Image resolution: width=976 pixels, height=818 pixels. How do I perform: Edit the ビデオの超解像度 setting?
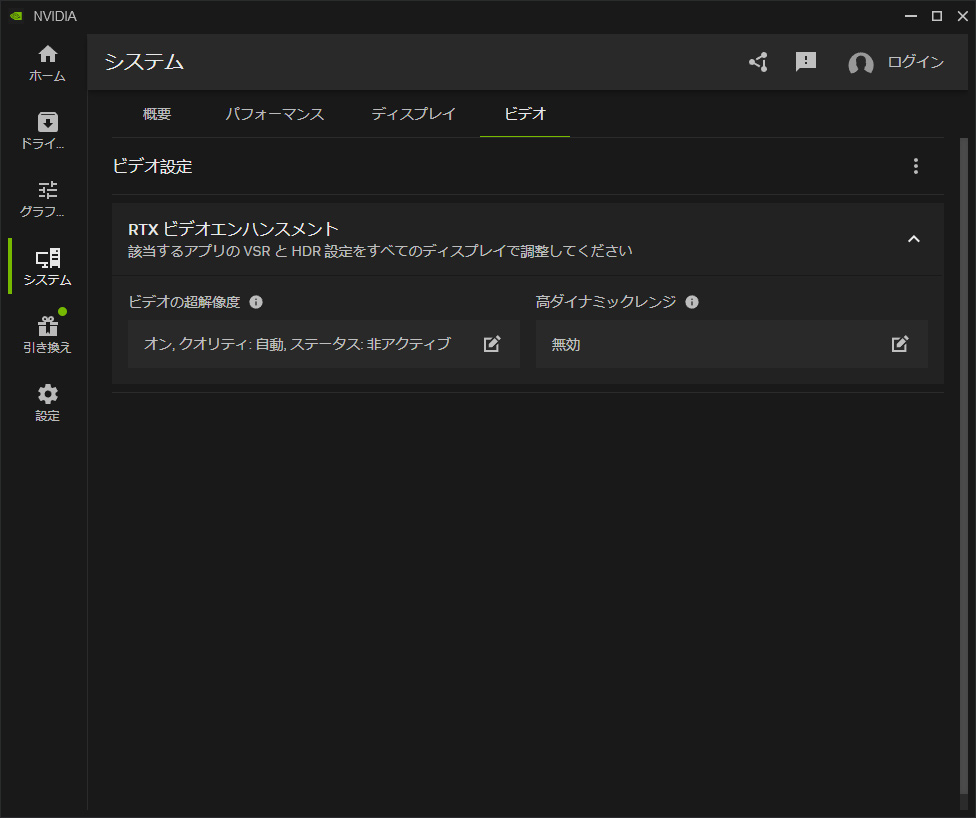click(492, 344)
